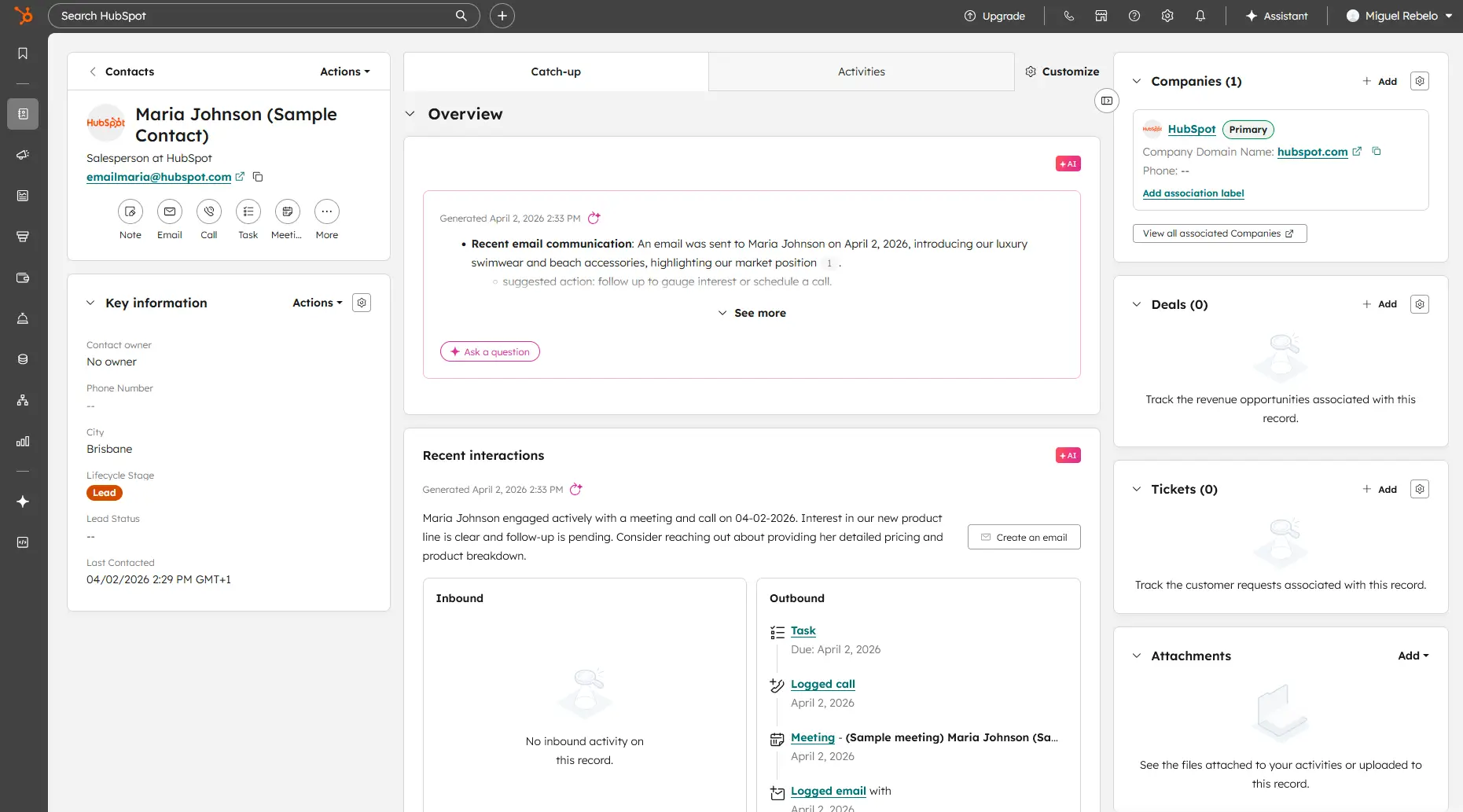Image resolution: width=1463 pixels, height=812 pixels.
Task: Open the Reporting bar chart sidebar icon
Action: click(23, 441)
